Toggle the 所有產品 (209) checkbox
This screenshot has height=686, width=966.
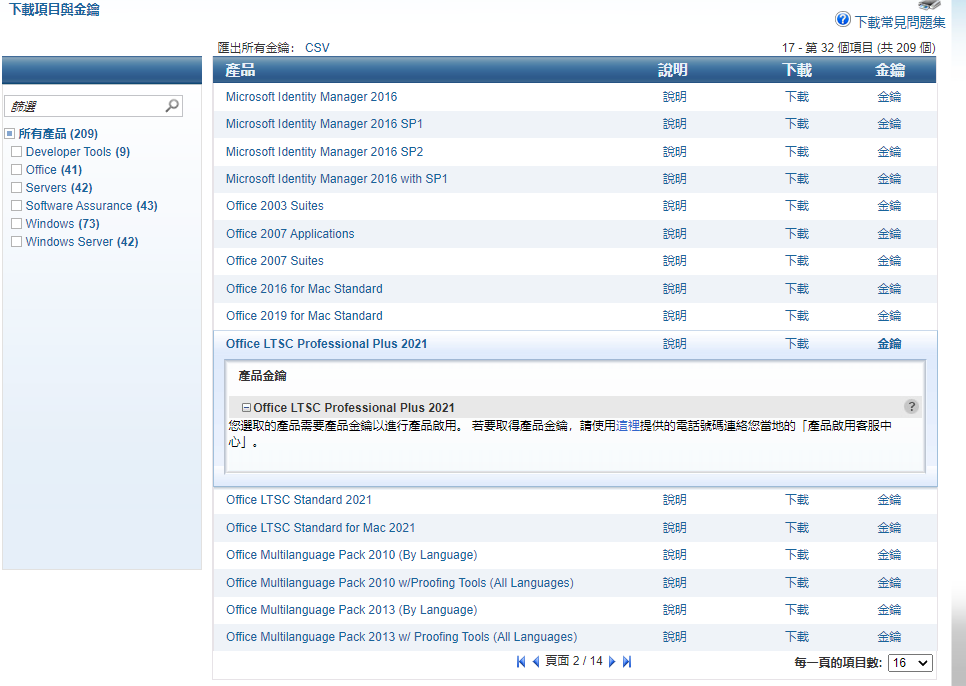tap(9, 134)
